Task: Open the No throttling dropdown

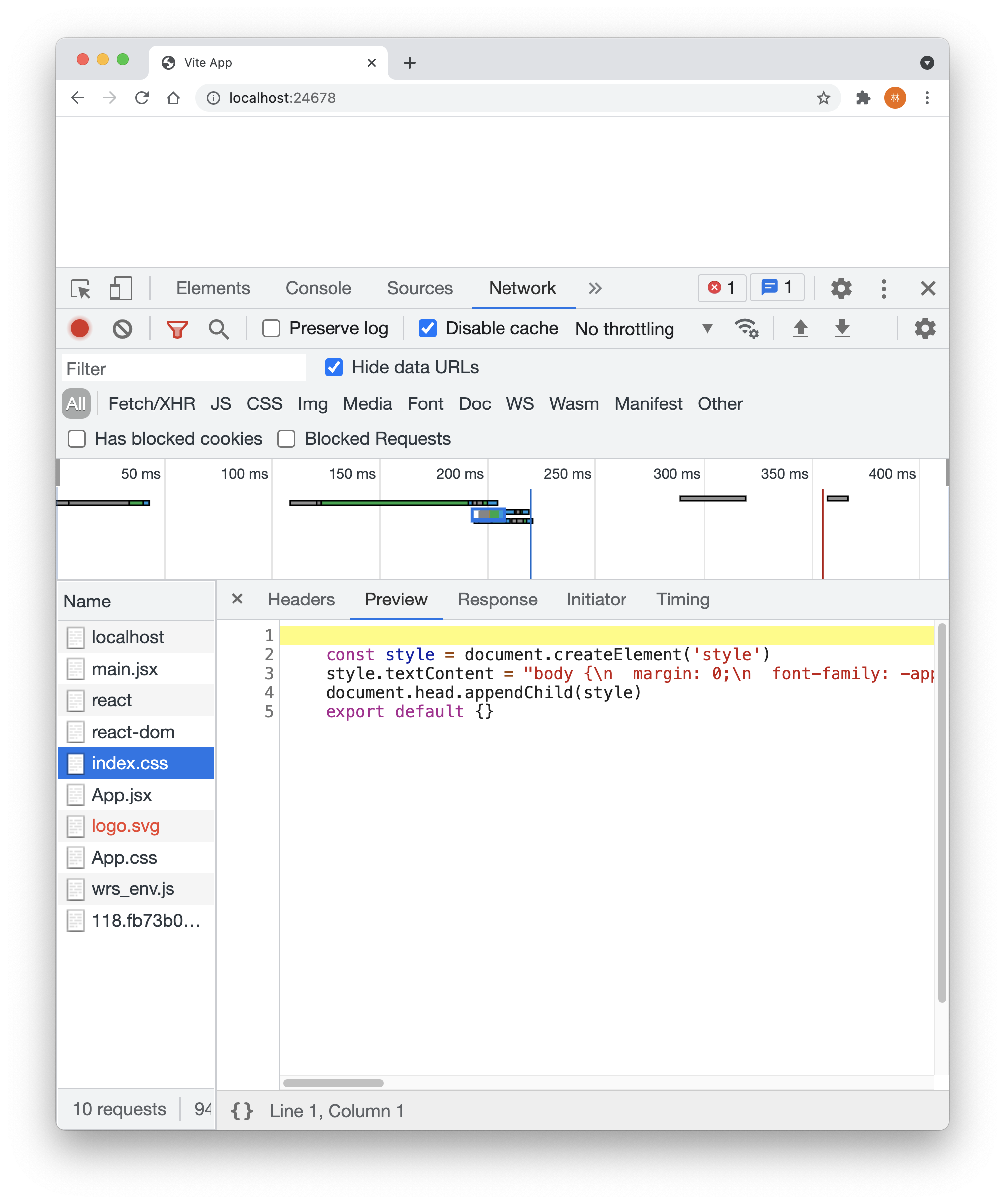Action: click(x=644, y=329)
